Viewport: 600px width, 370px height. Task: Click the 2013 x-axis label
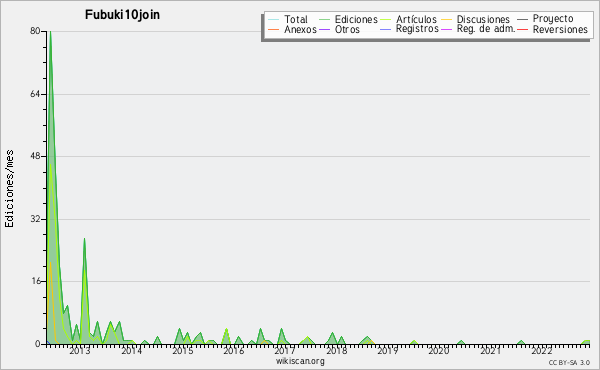tap(80, 351)
